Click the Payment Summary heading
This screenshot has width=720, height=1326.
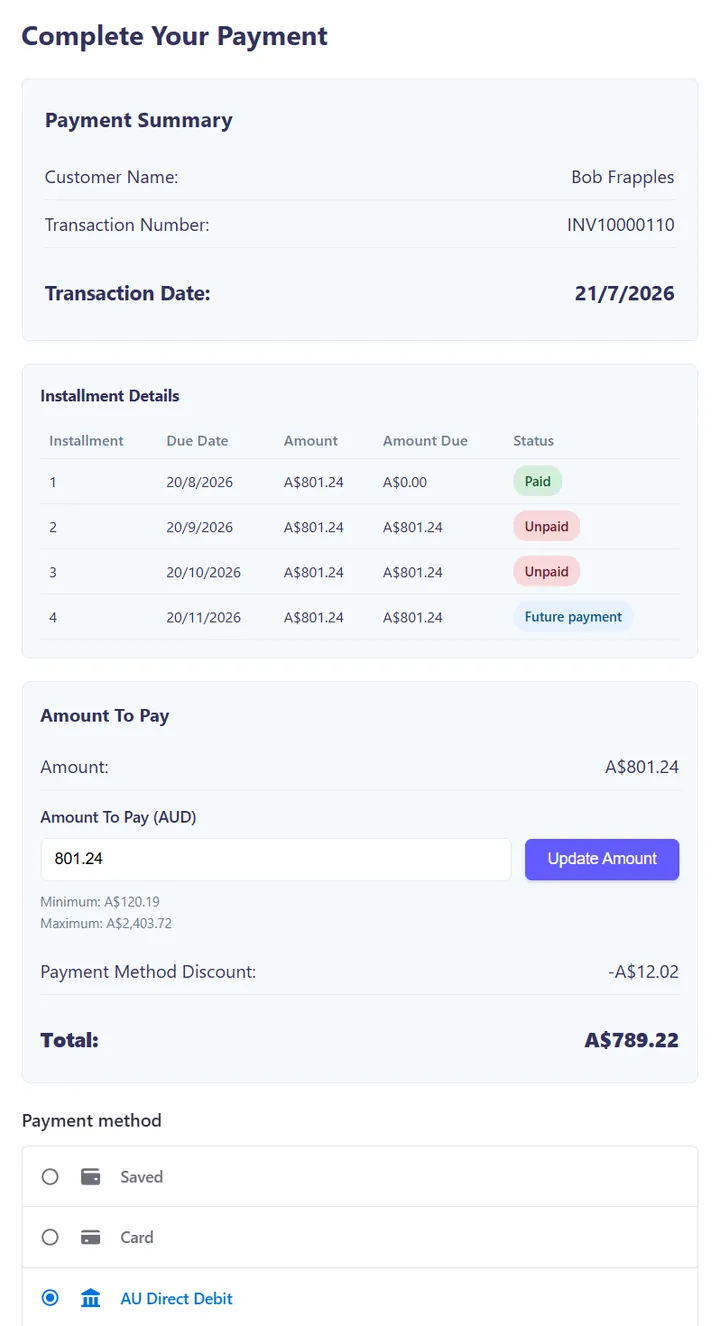[139, 120]
